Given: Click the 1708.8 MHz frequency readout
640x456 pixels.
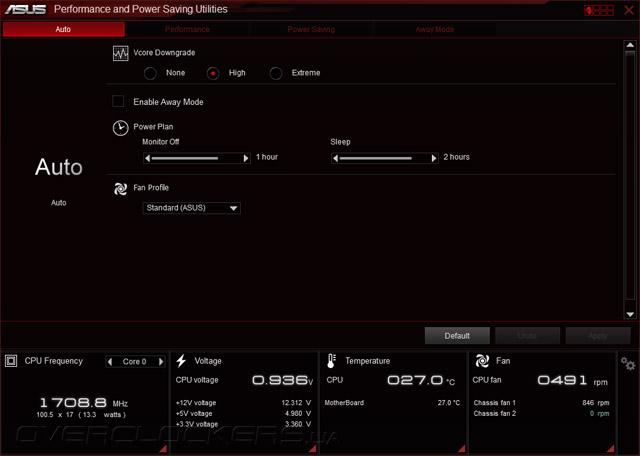Looking at the screenshot, I should point(84,403).
